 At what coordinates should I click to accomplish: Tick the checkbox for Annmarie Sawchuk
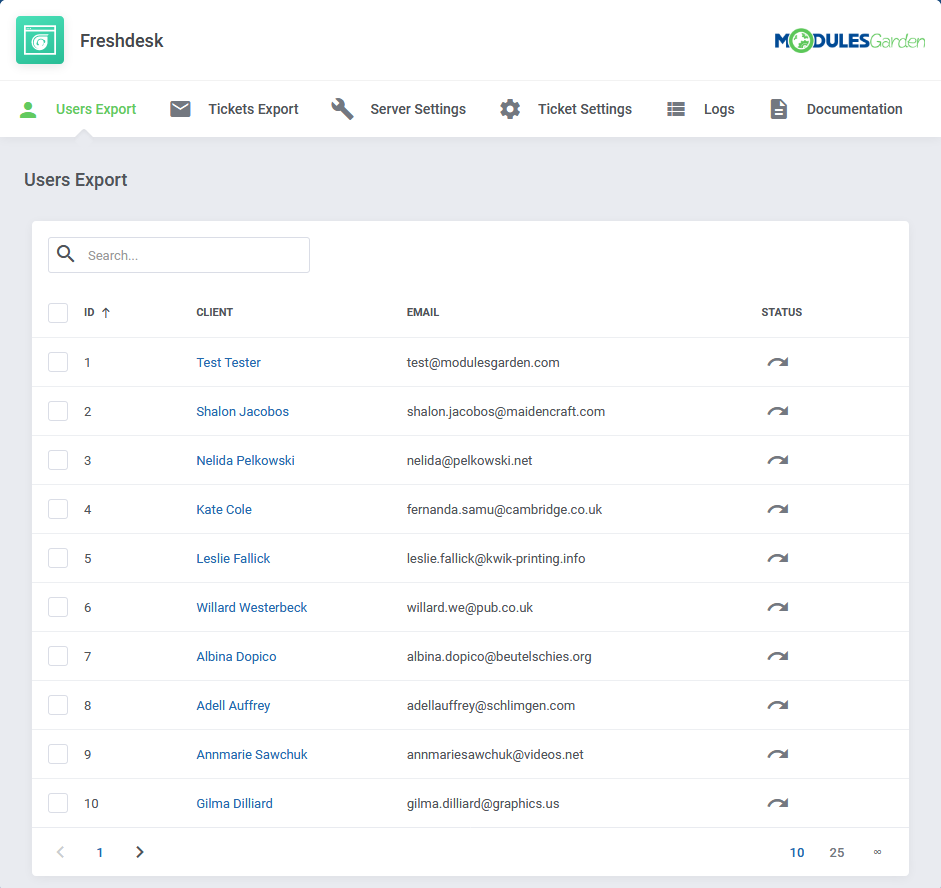coord(58,754)
